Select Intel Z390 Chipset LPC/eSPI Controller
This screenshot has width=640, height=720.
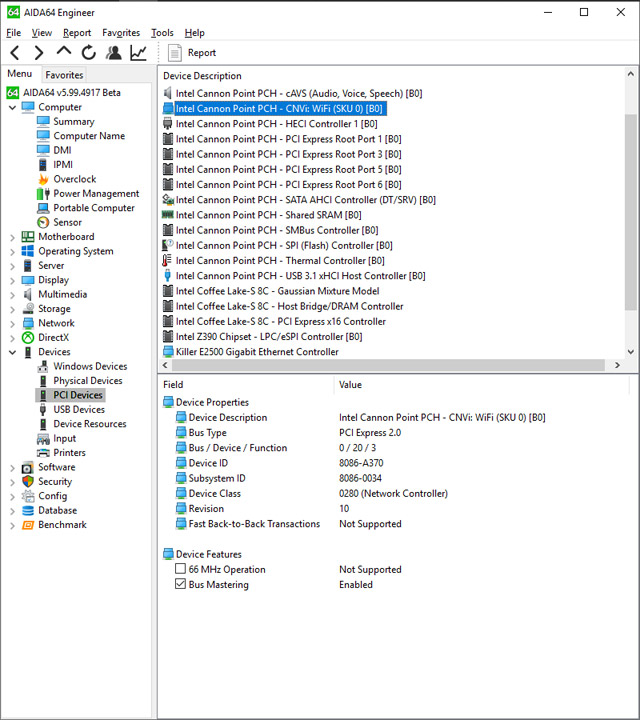[x=269, y=337]
